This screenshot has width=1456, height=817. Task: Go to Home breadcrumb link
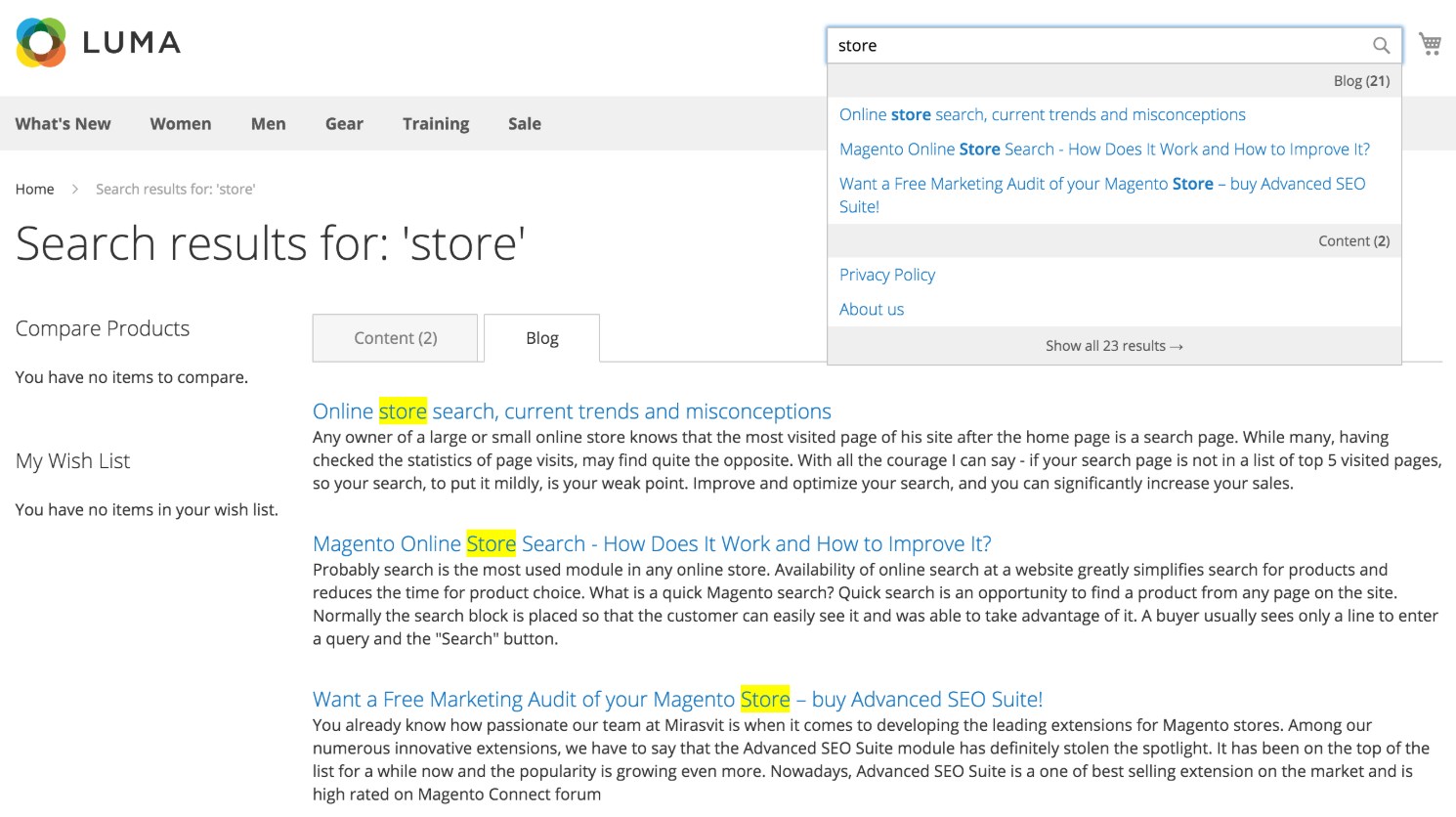coord(34,190)
